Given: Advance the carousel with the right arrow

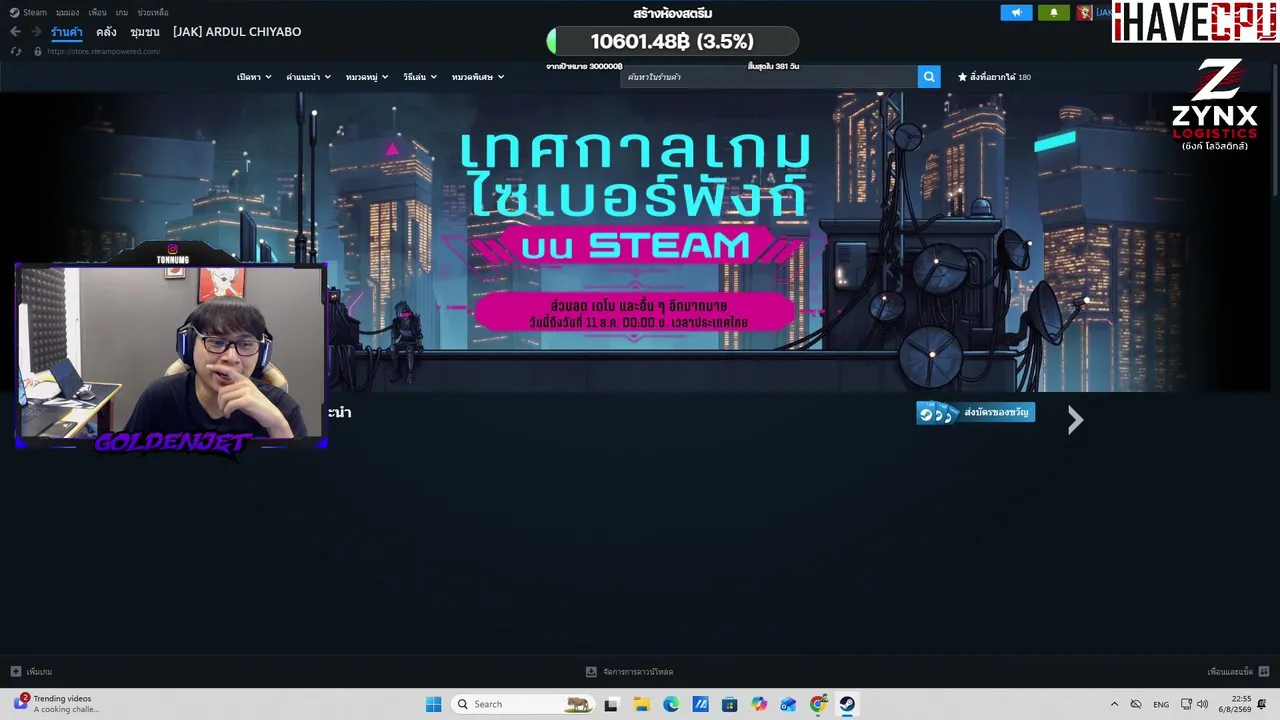Looking at the screenshot, I should pos(1075,420).
